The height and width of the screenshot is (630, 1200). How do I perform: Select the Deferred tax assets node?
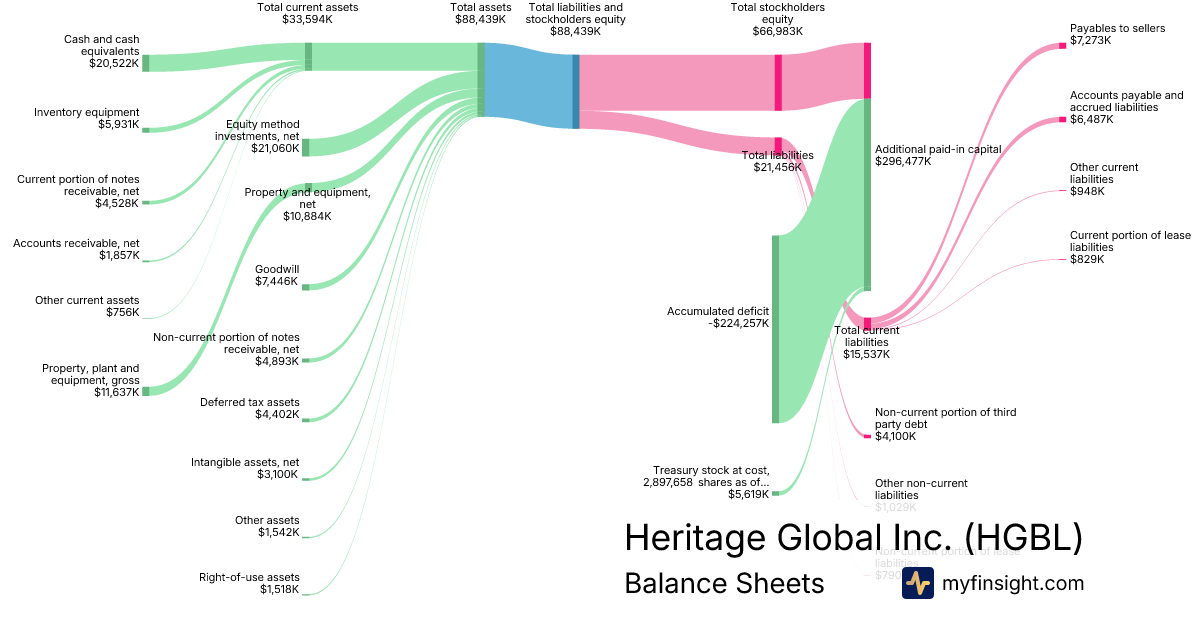point(306,420)
